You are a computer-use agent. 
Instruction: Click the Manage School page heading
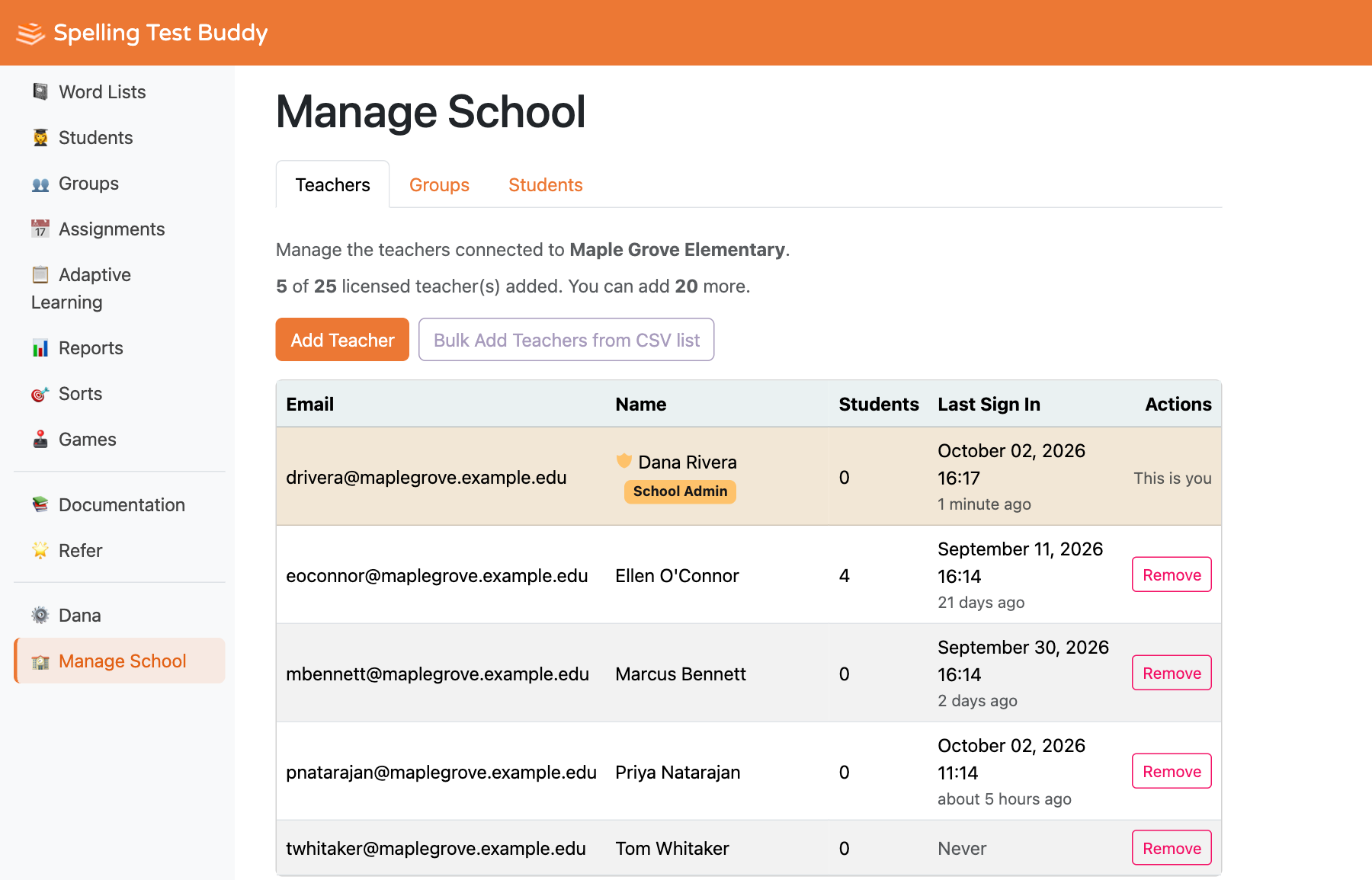pyautogui.click(x=431, y=111)
